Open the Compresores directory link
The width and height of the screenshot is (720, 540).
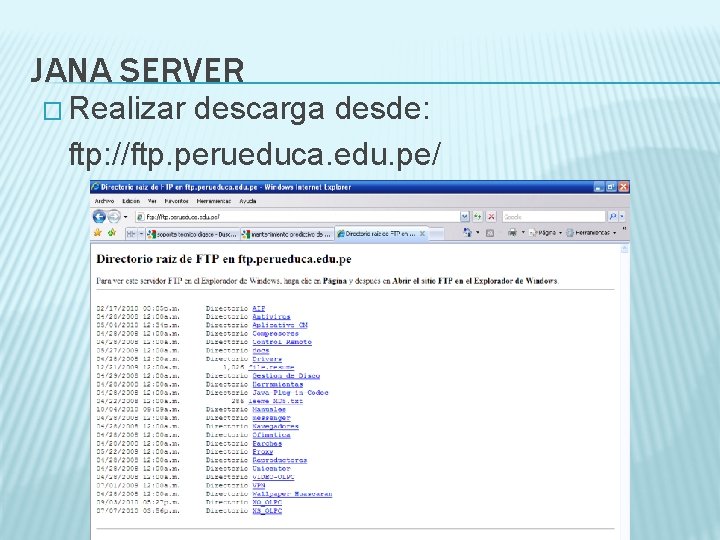[x=275, y=333]
